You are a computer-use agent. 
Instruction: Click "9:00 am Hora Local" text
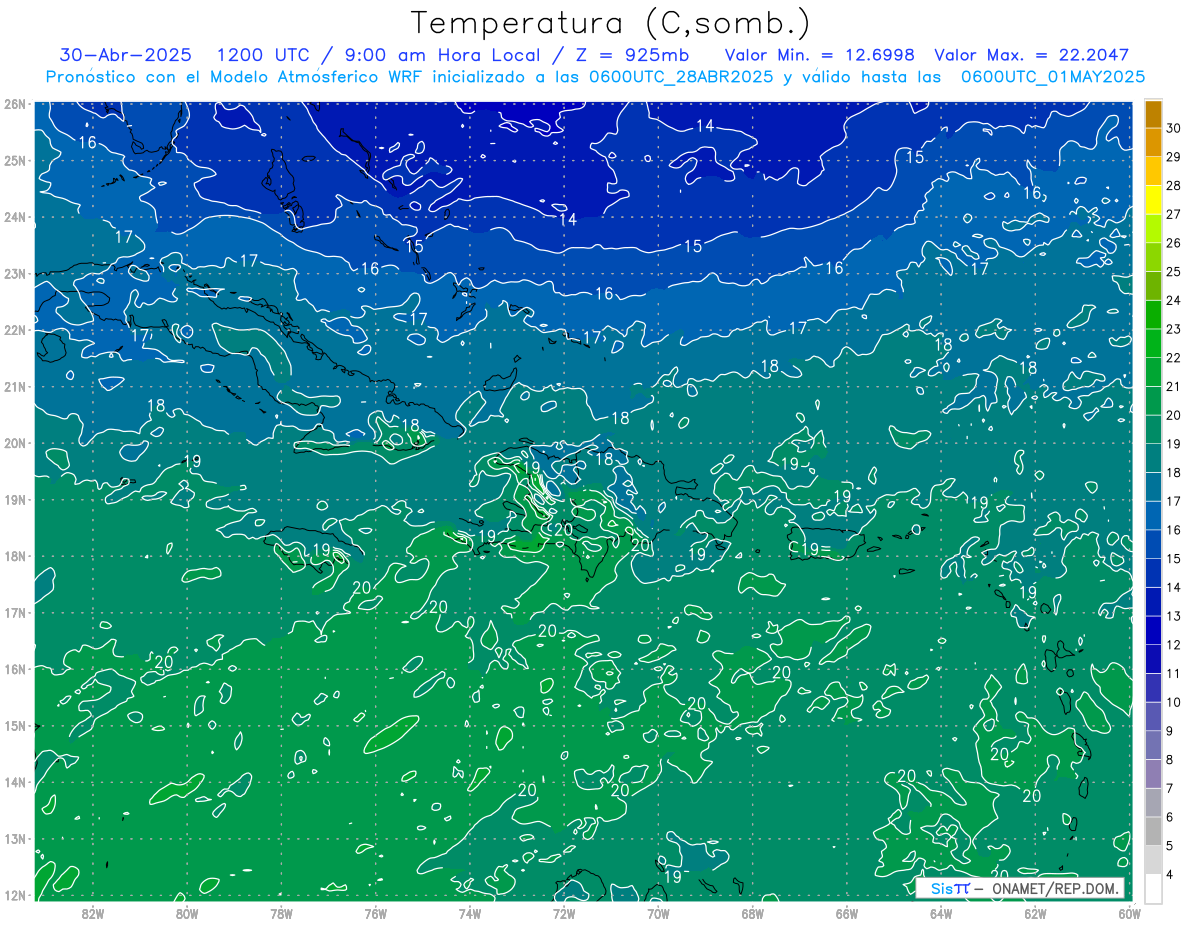point(445,55)
